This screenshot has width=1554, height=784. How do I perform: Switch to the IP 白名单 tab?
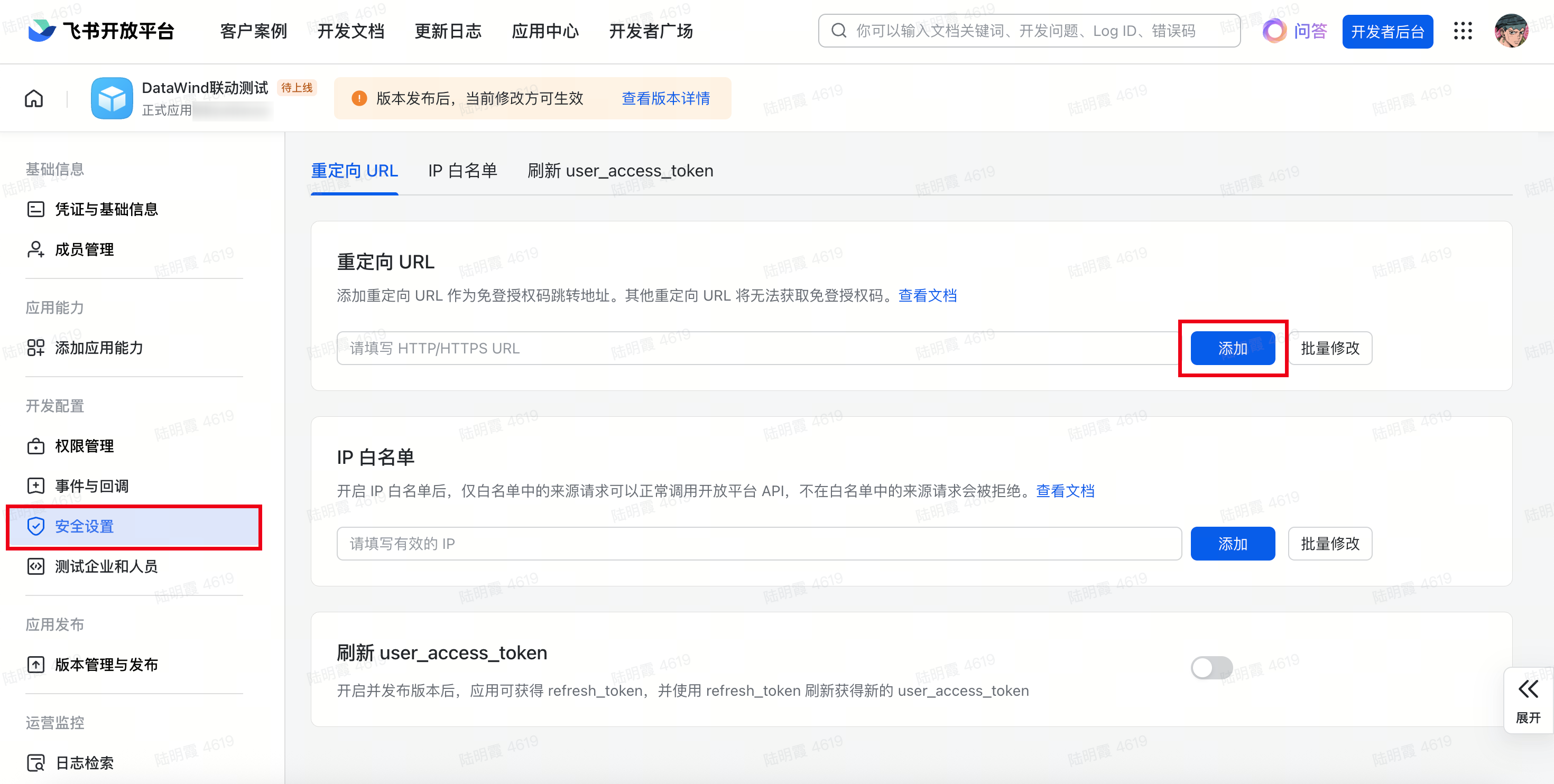coord(462,171)
